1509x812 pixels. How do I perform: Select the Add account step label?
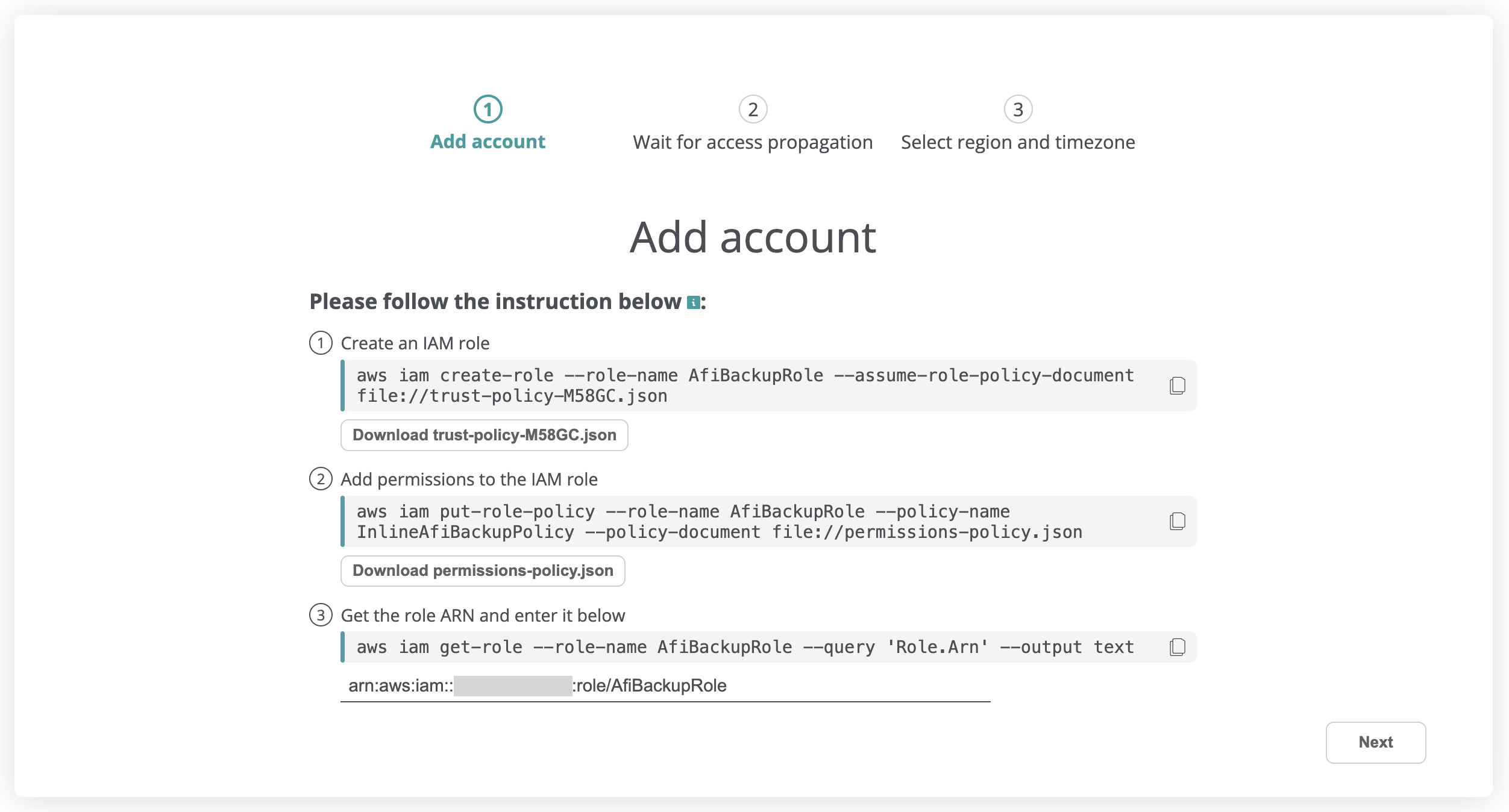(x=488, y=142)
